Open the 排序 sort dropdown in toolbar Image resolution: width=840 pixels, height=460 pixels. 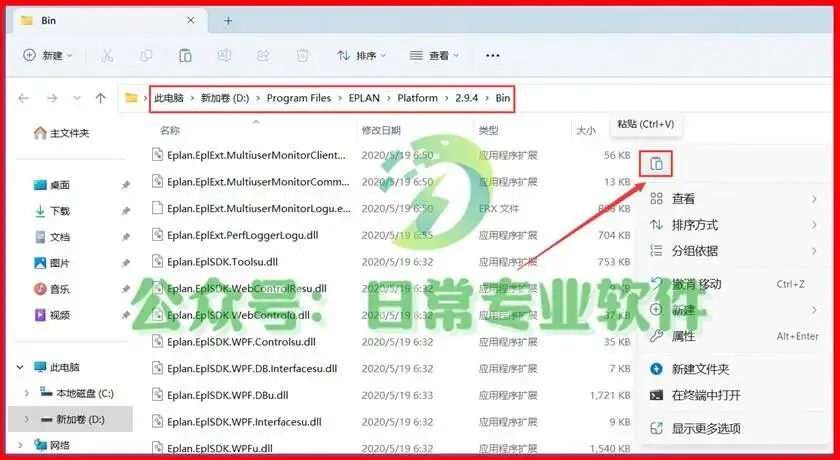pyautogui.click(x=361, y=55)
